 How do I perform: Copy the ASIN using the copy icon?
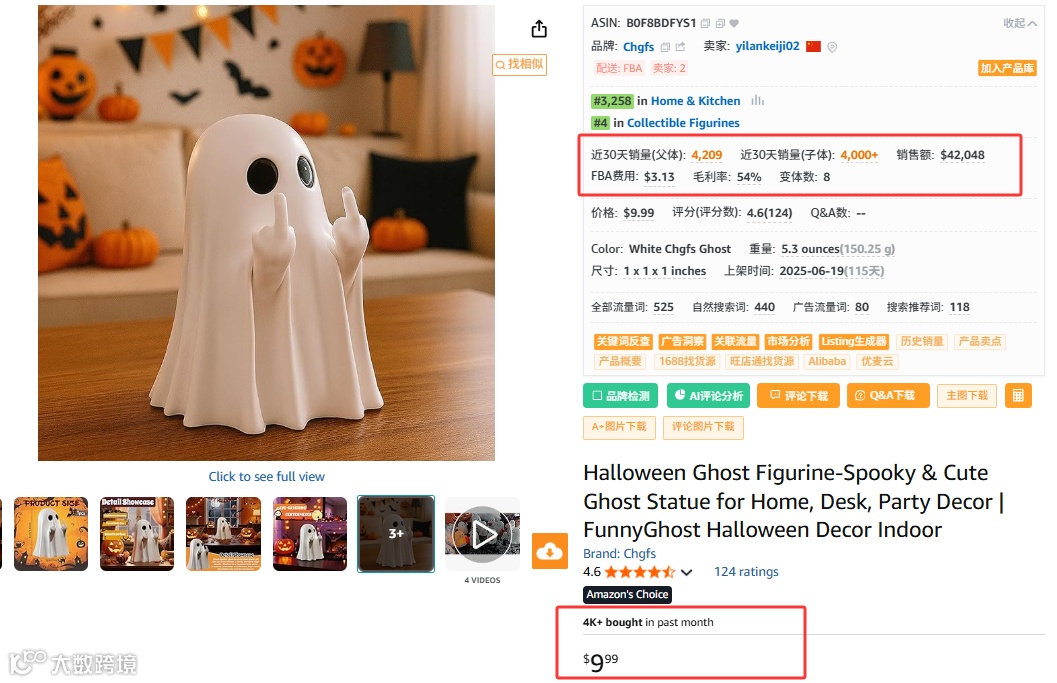705,24
